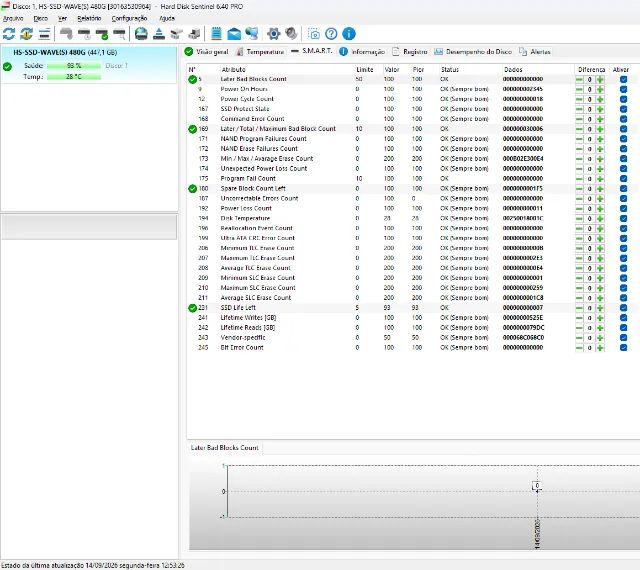Image resolution: width=640 pixels, height=570 pixels.
Task: Click the network globe monitors icon
Action: click(252, 34)
